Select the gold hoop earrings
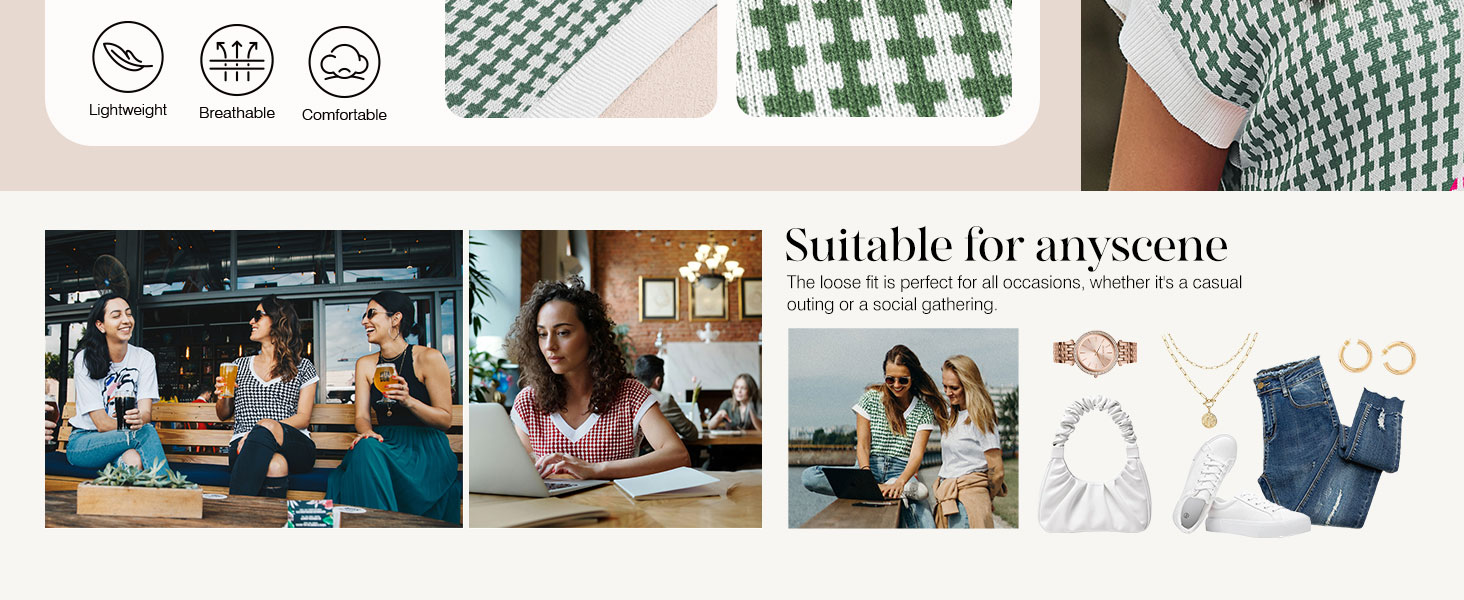 tap(1378, 357)
